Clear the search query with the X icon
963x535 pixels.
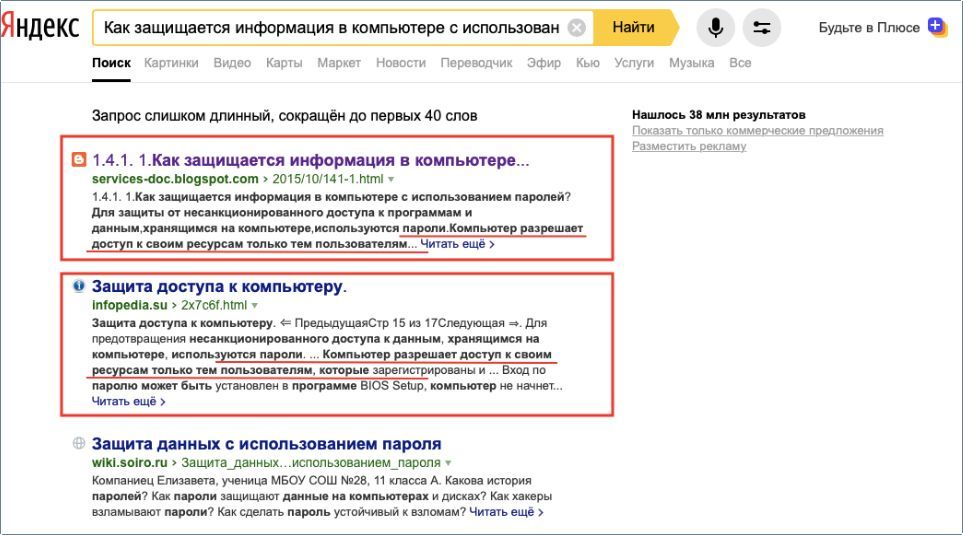coord(577,28)
